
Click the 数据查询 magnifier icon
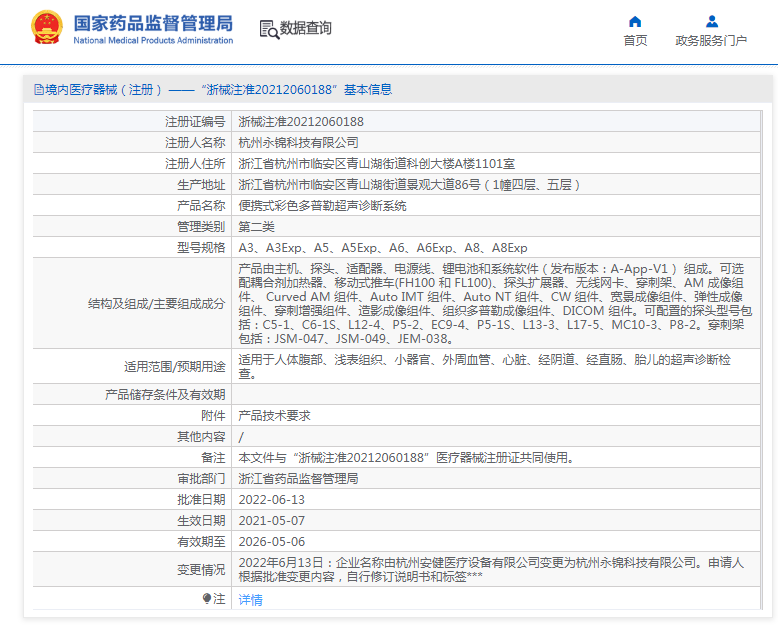coord(269,29)
